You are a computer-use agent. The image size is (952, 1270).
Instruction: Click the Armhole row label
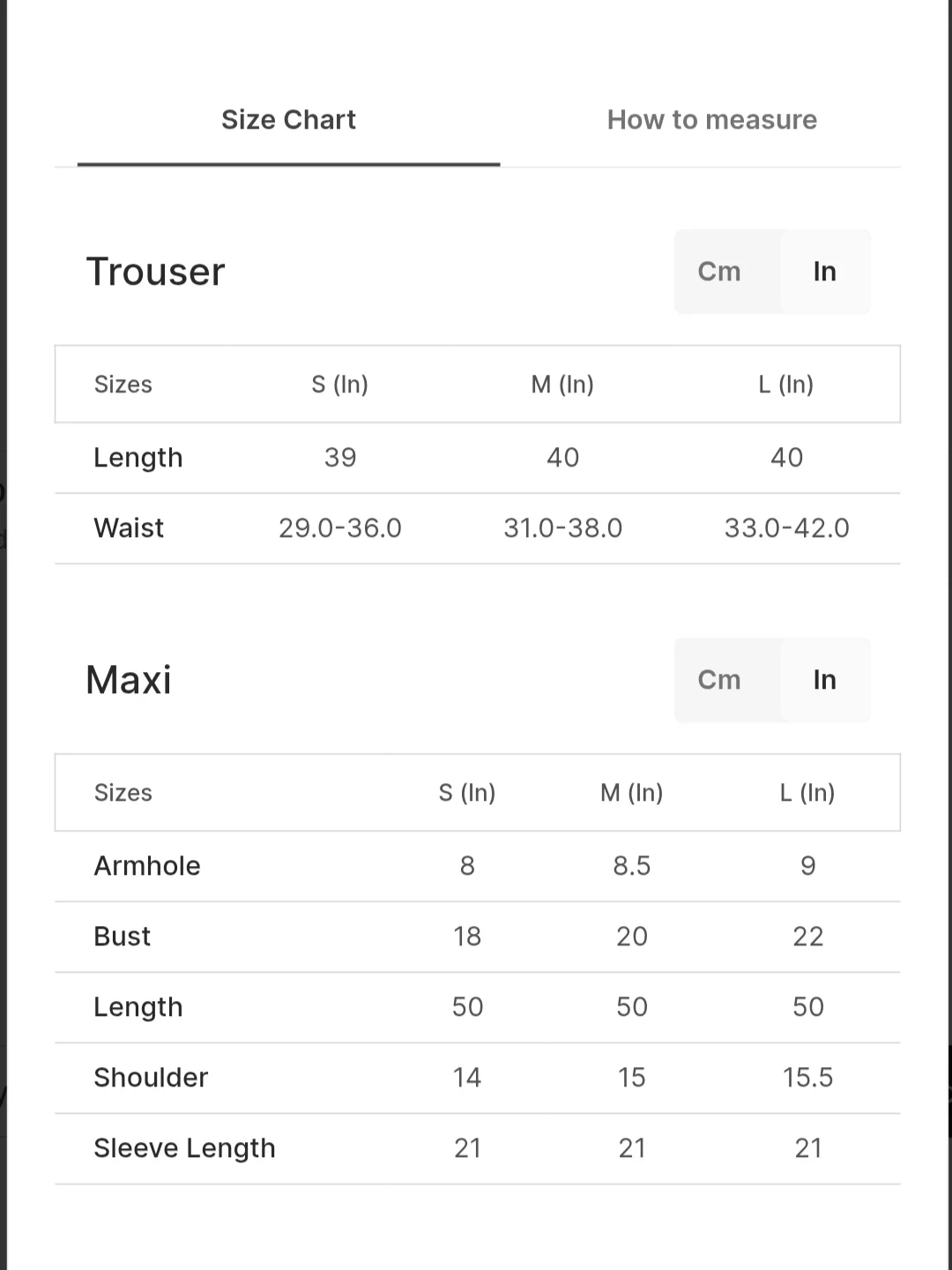(147, 866)
